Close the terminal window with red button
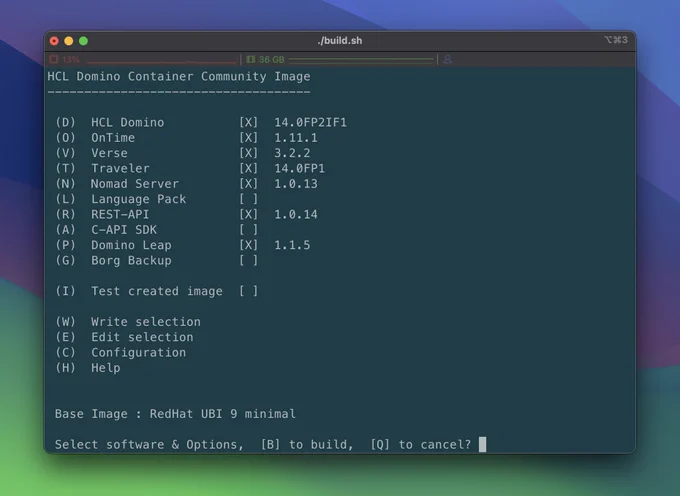 (x=54, y=41)
